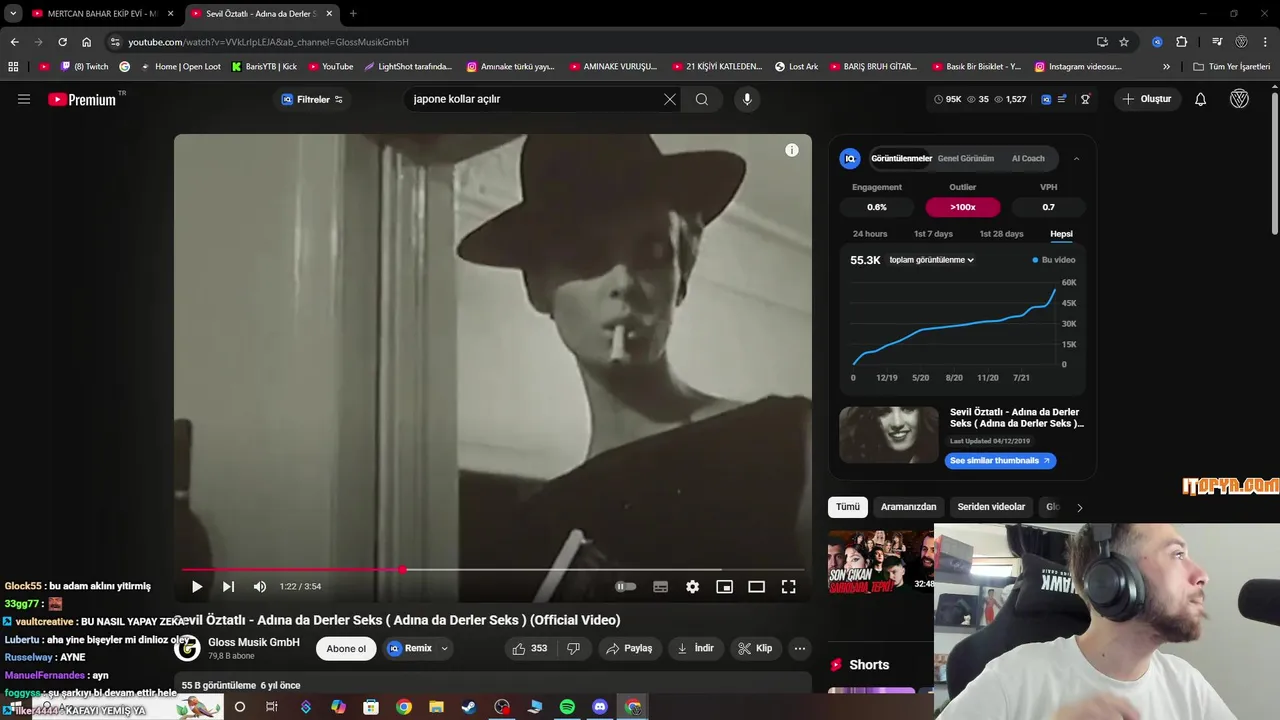Open a new browser tab plus
The height and width of the screenshot is (720, 1280).
click(353, 13)
